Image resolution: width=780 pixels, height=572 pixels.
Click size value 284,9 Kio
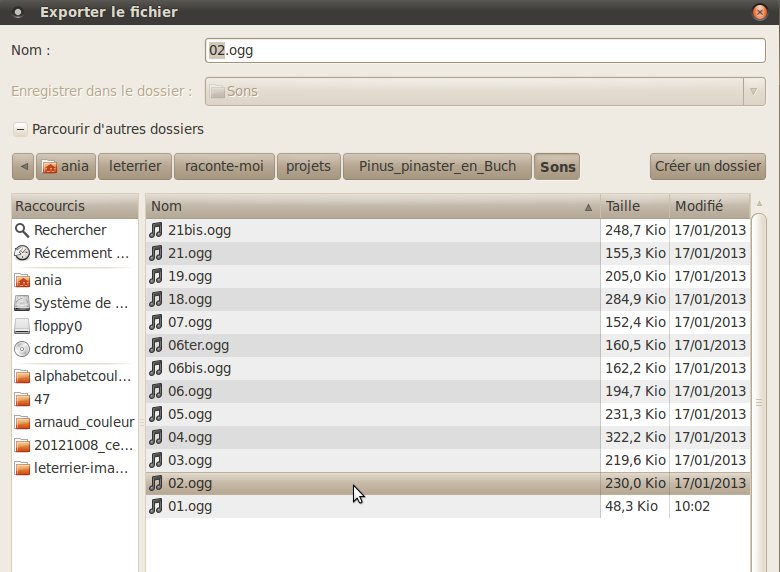[635, 299]
